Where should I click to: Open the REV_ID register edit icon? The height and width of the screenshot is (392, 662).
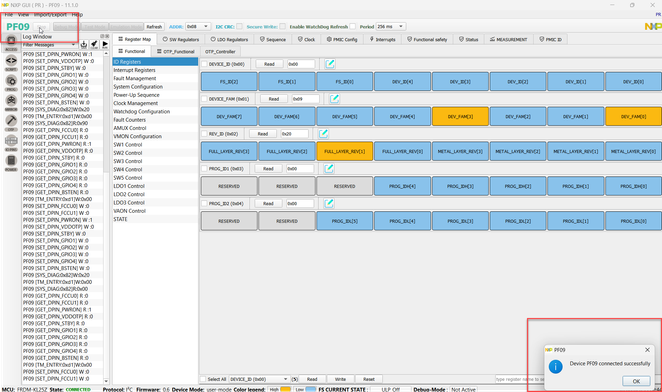click(x=323, y=133)
